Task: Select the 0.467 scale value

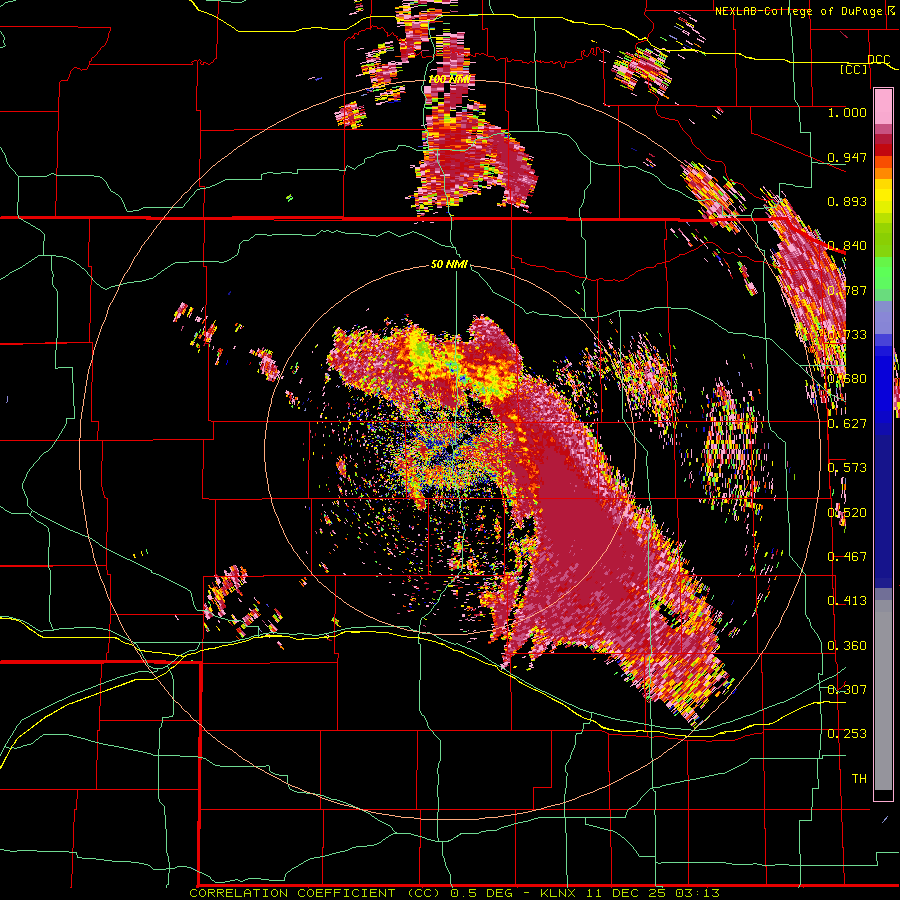Action: pyautogui.click(x=847, y=557)
